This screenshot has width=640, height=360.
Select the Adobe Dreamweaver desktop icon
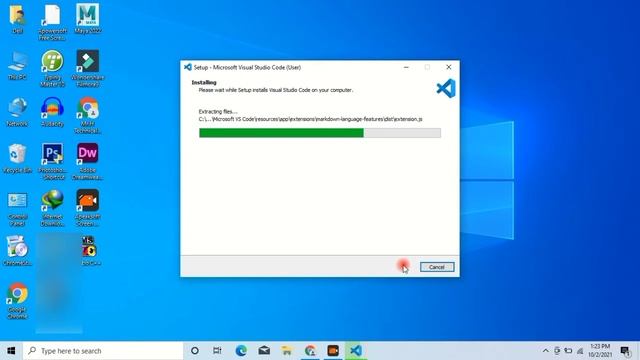point(88,162)
